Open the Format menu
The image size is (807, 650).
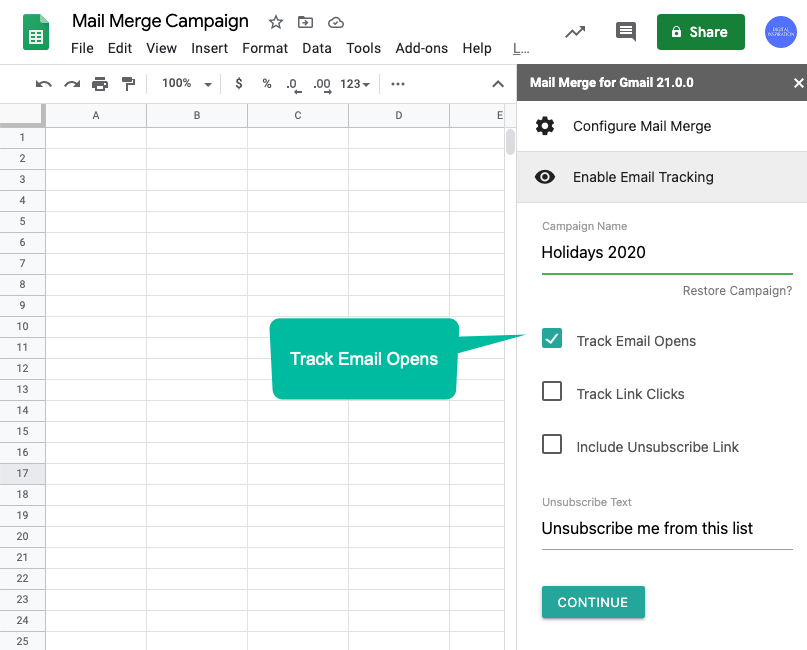point(265,48)
